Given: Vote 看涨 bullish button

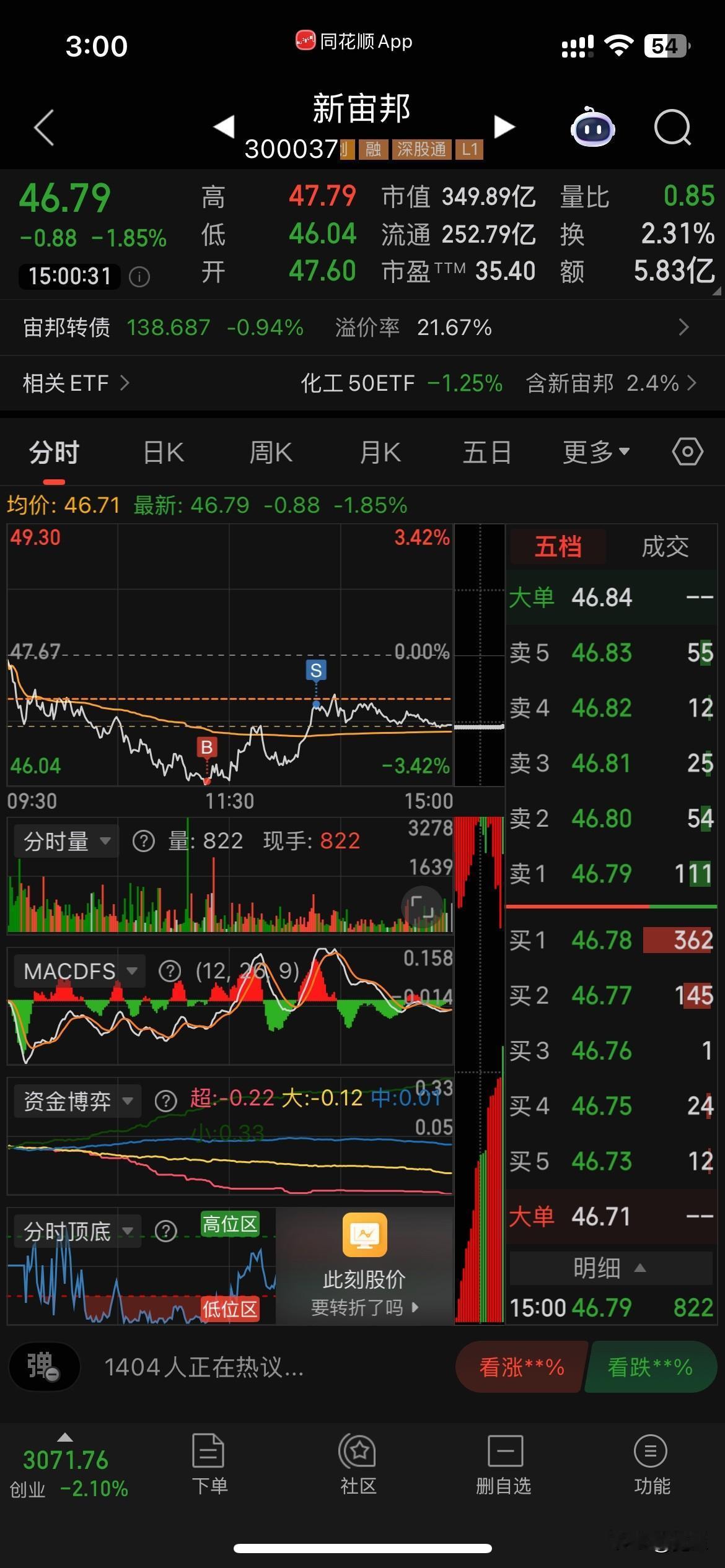Looking at the screenshot, I should point(521,1367).
